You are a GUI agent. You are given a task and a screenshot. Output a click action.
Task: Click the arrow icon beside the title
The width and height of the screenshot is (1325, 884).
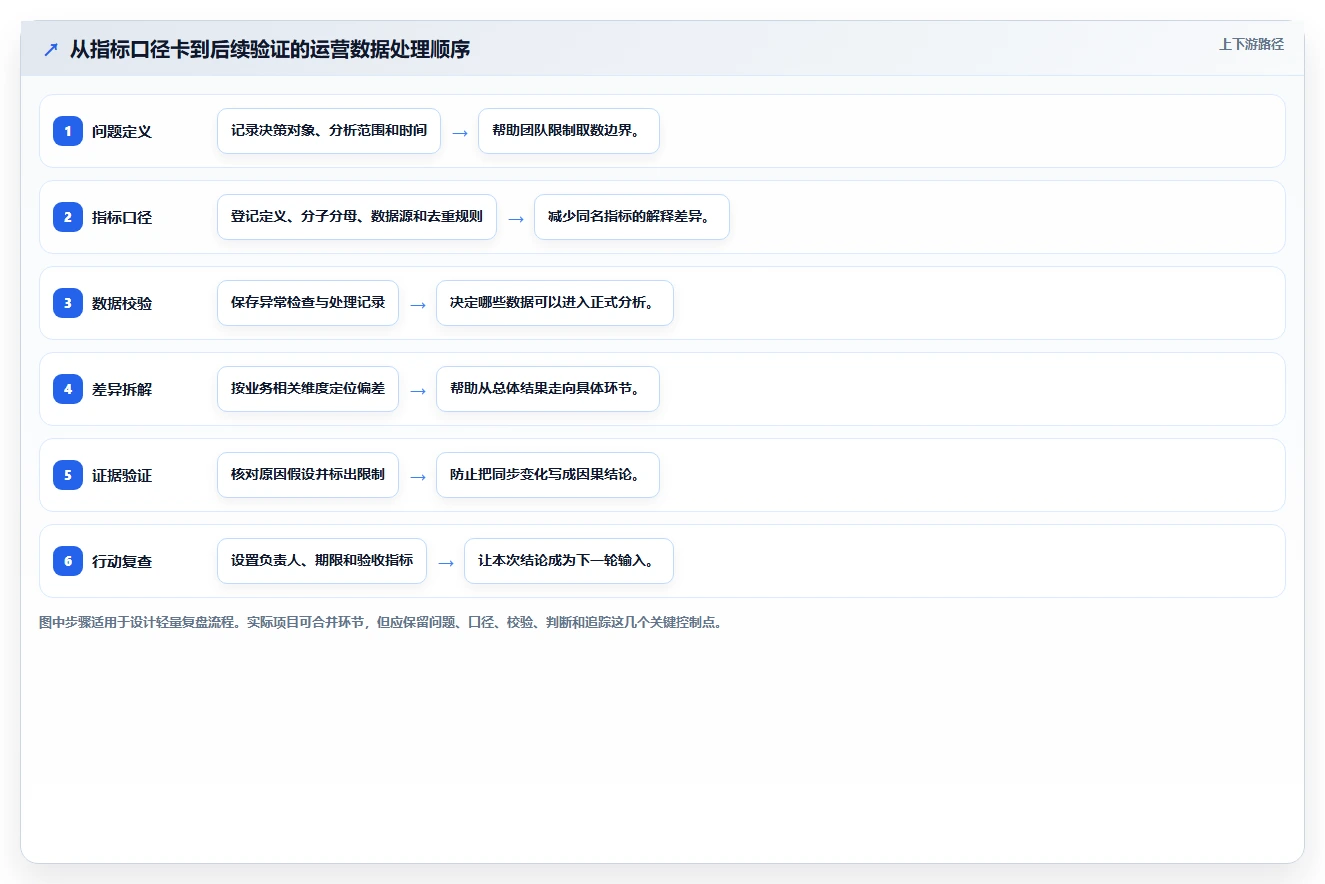(x=51, y=49)
